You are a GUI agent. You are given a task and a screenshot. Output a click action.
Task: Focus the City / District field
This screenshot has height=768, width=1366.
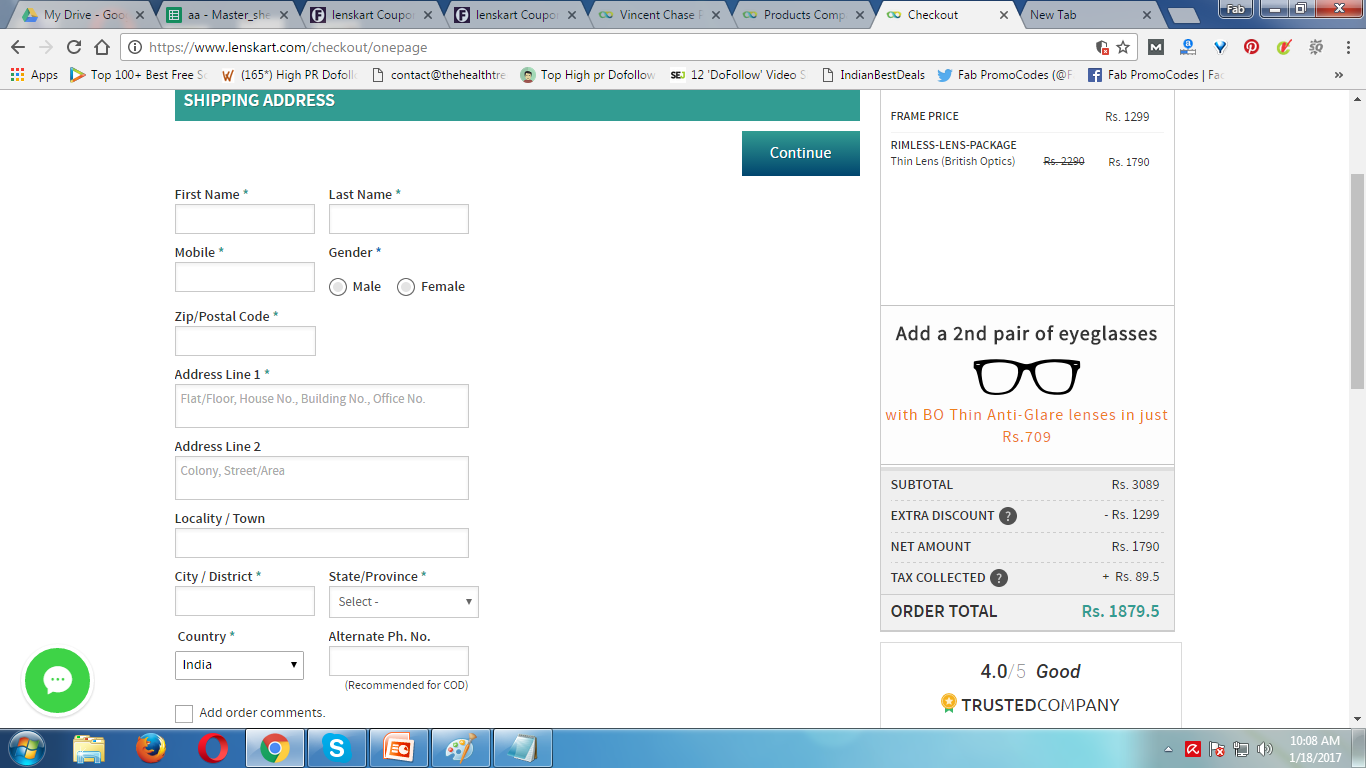click(245, 601)
